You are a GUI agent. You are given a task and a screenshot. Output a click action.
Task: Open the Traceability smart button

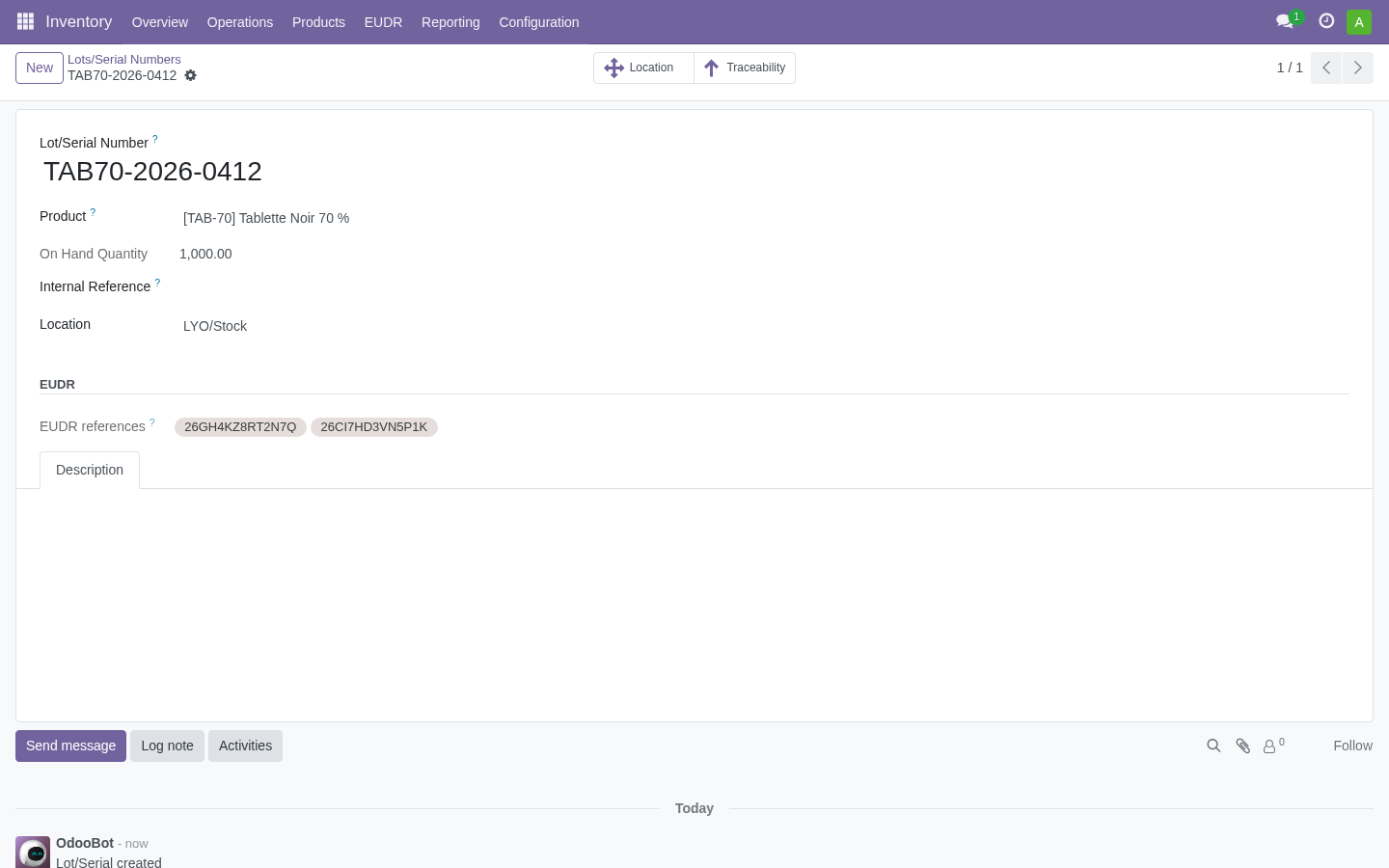click(745, 68)
